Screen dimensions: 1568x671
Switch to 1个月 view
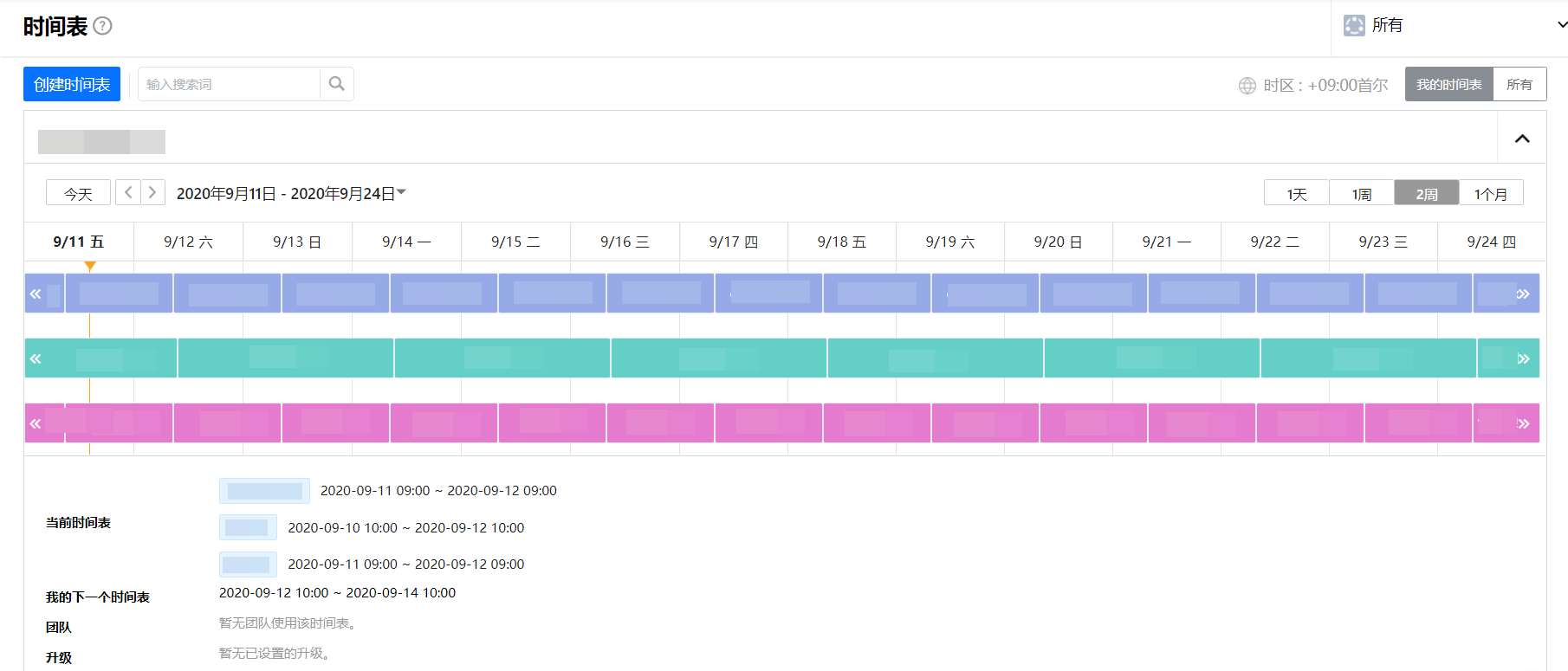coord(1490,193)
